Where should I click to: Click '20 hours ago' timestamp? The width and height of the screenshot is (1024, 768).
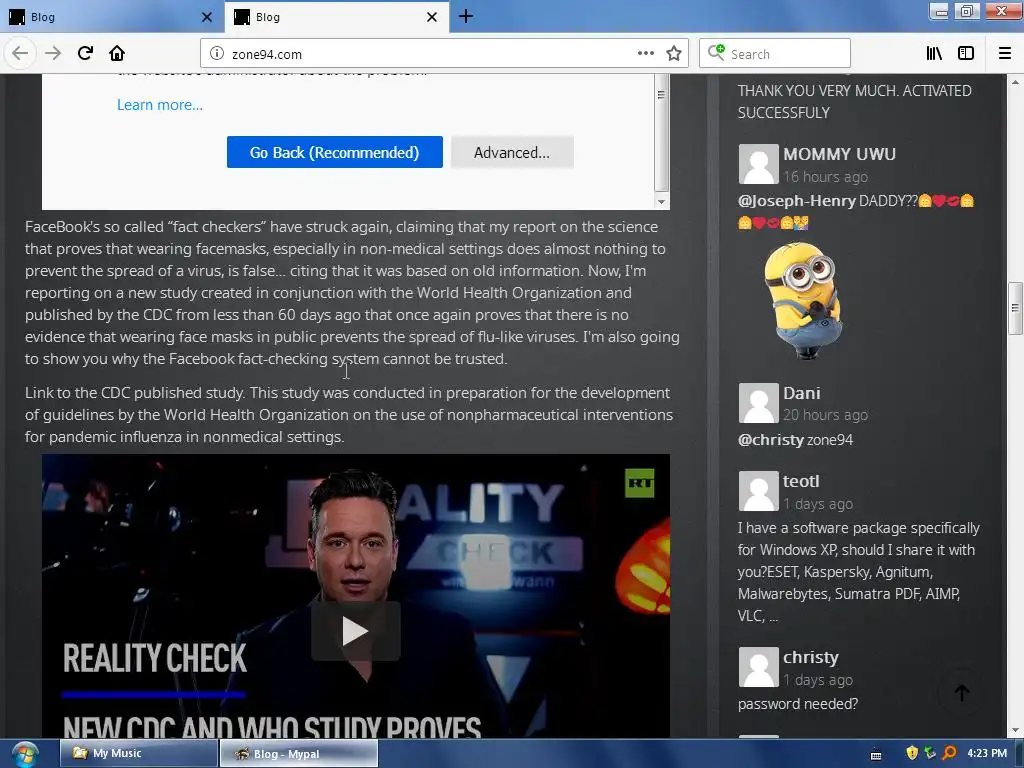[825, 415]
